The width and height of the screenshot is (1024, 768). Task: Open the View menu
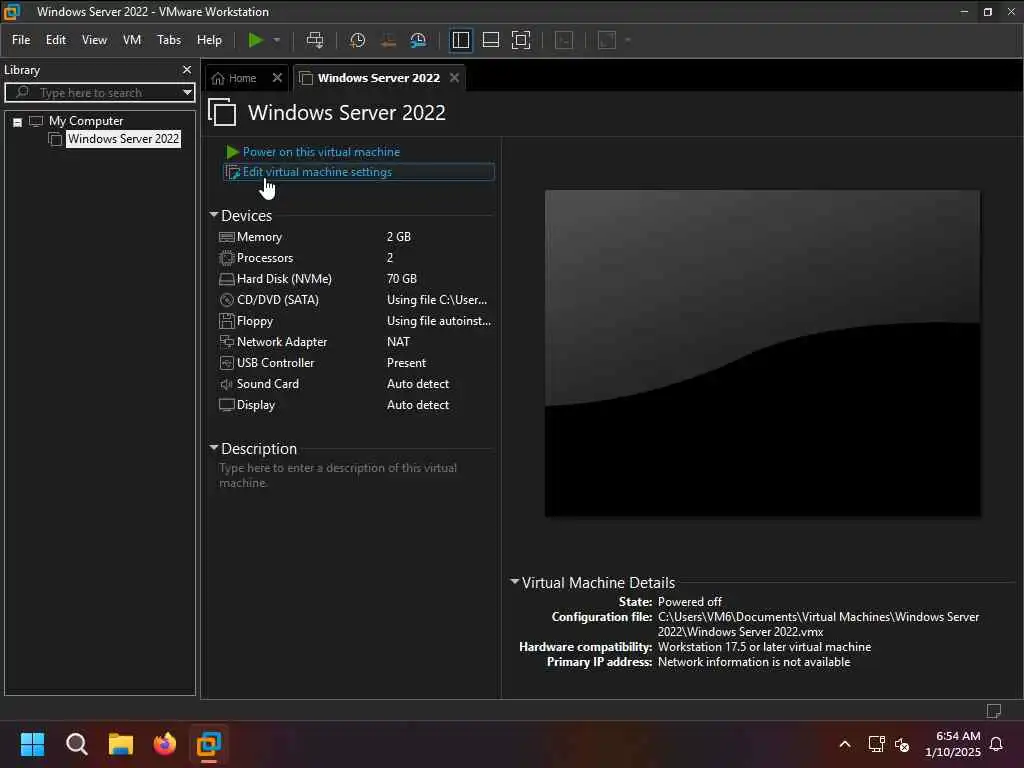pyautogui.click(x=94, y=40)
